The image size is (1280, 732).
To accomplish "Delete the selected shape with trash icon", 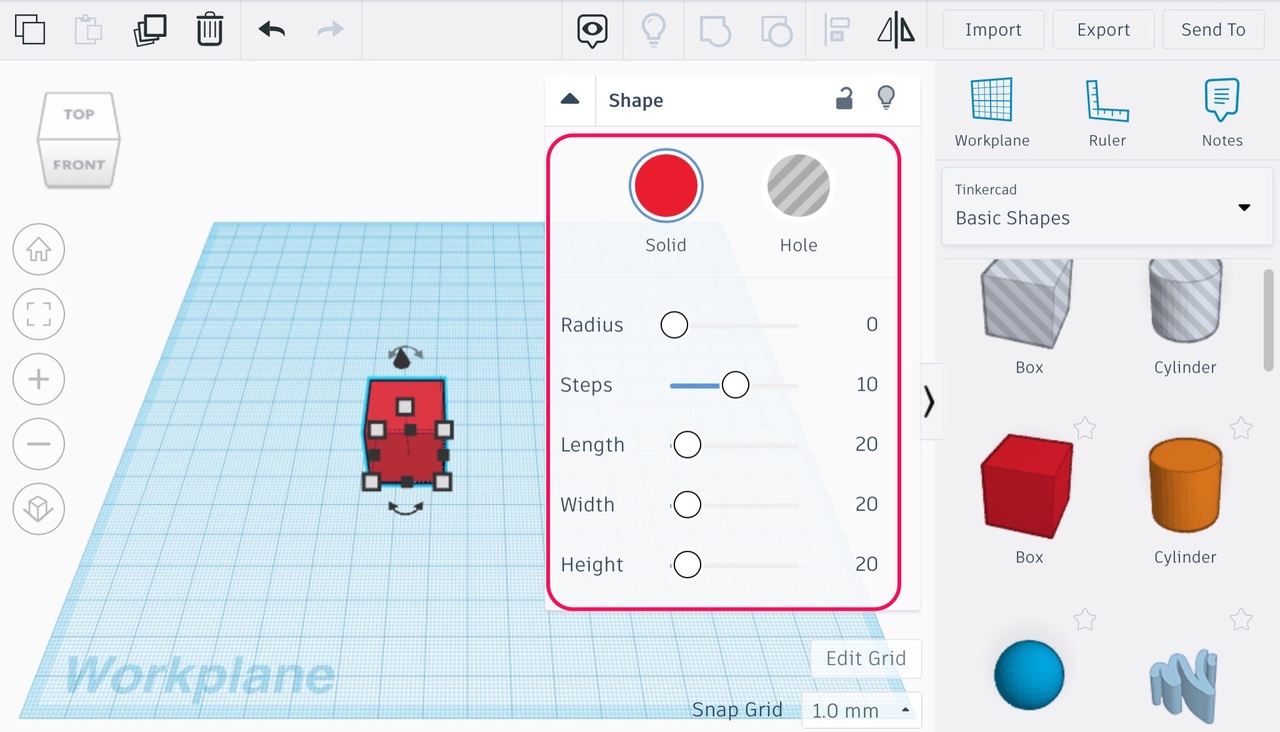I will pyautogui.click(x=209, y=30).
